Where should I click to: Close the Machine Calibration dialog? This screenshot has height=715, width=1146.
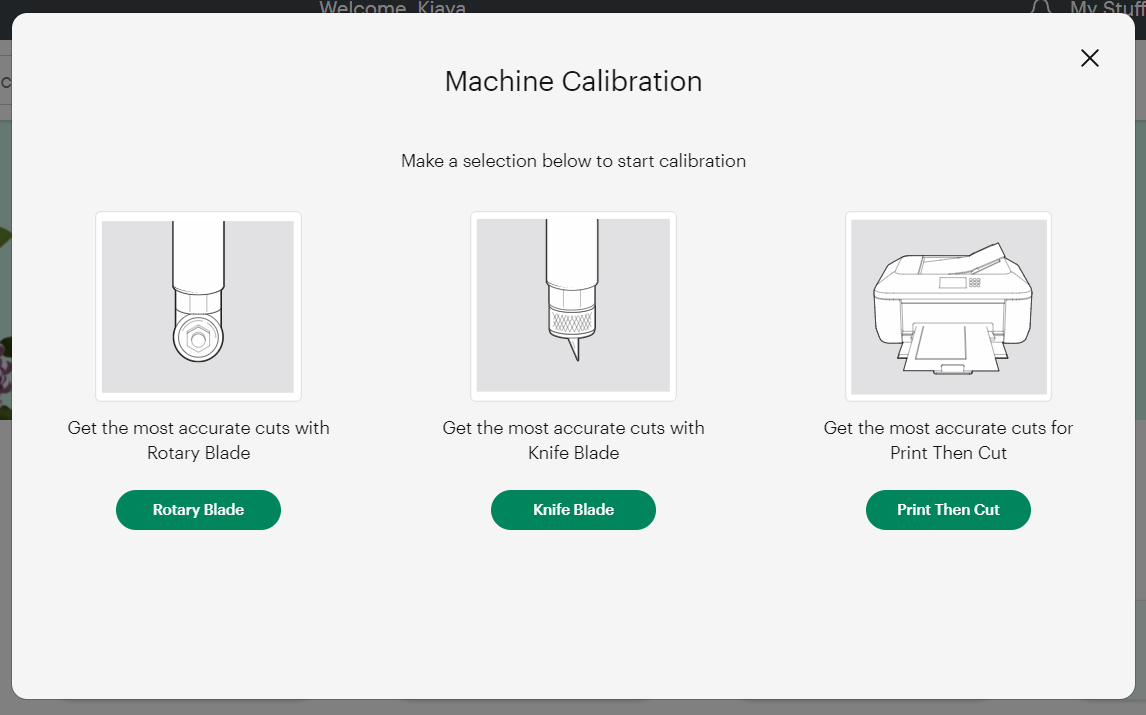click(x=1089, y=58)
